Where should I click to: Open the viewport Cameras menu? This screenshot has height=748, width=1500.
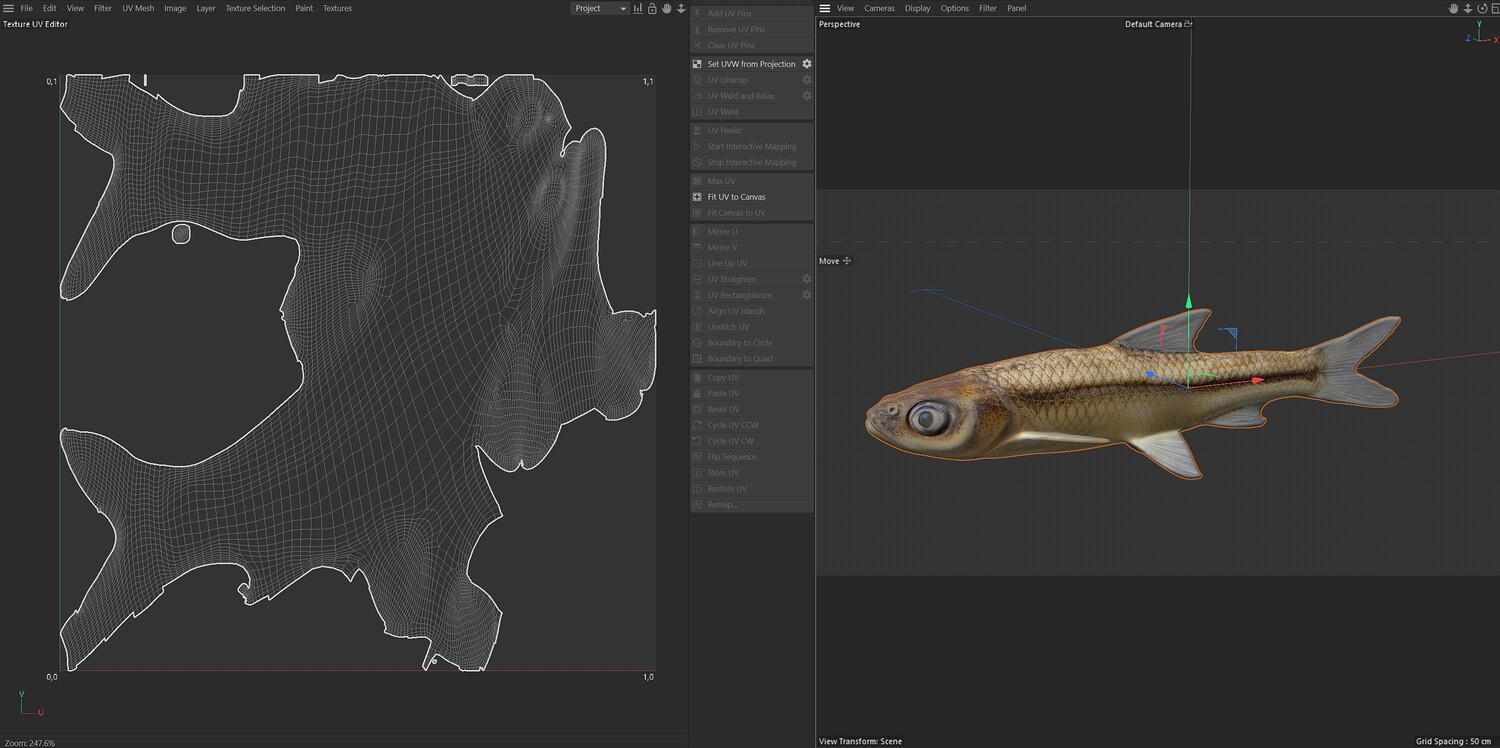pos(879,8)
